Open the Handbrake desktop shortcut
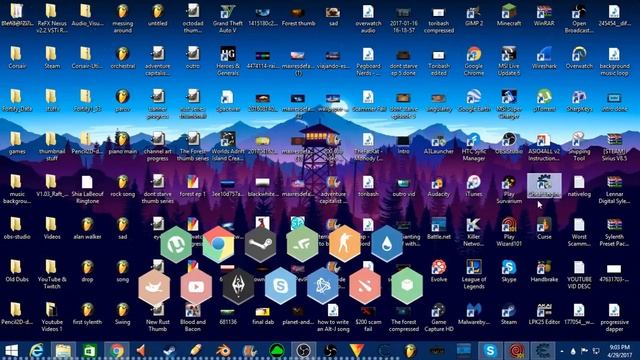Viewport: 640px width, 360px height. (x=544, y=271)
